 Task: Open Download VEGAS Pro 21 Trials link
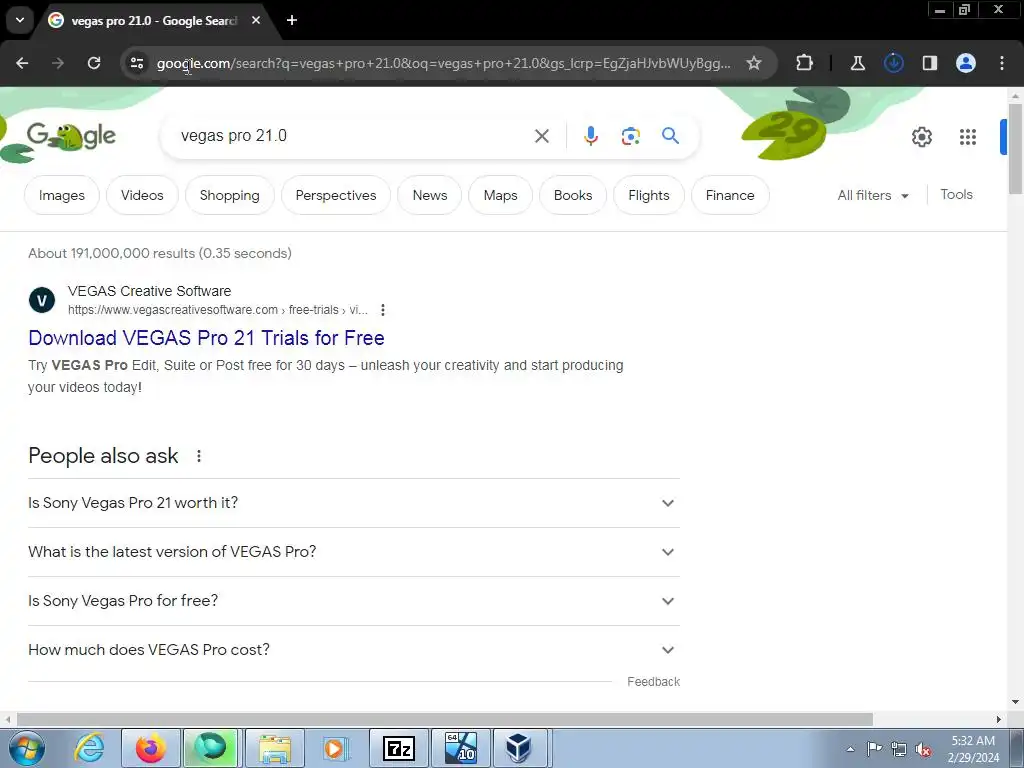206,338
